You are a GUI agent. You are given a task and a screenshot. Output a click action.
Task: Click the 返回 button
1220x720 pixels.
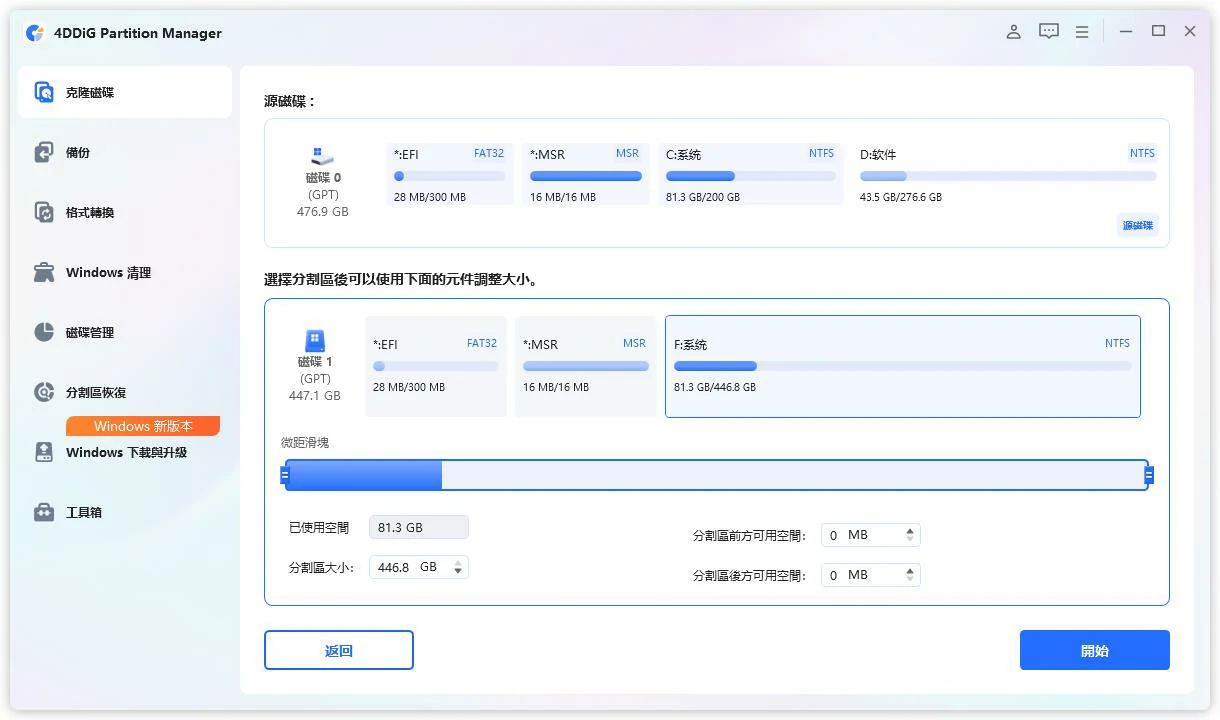point(339,650)
